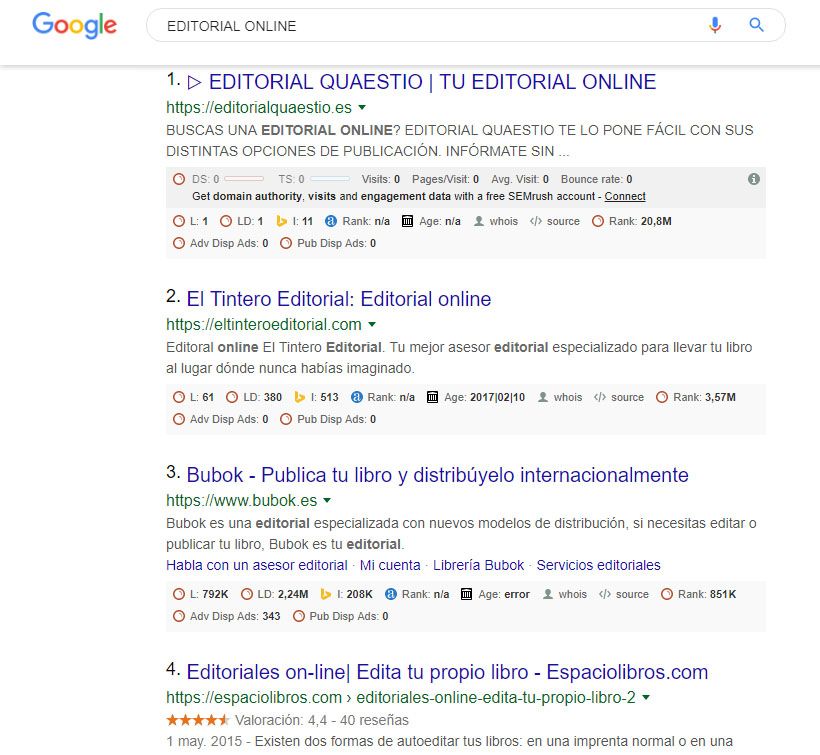View source via code icon for eltinteroeditorial.com
This screenshot has width=820, height=755.
point(600,397)
